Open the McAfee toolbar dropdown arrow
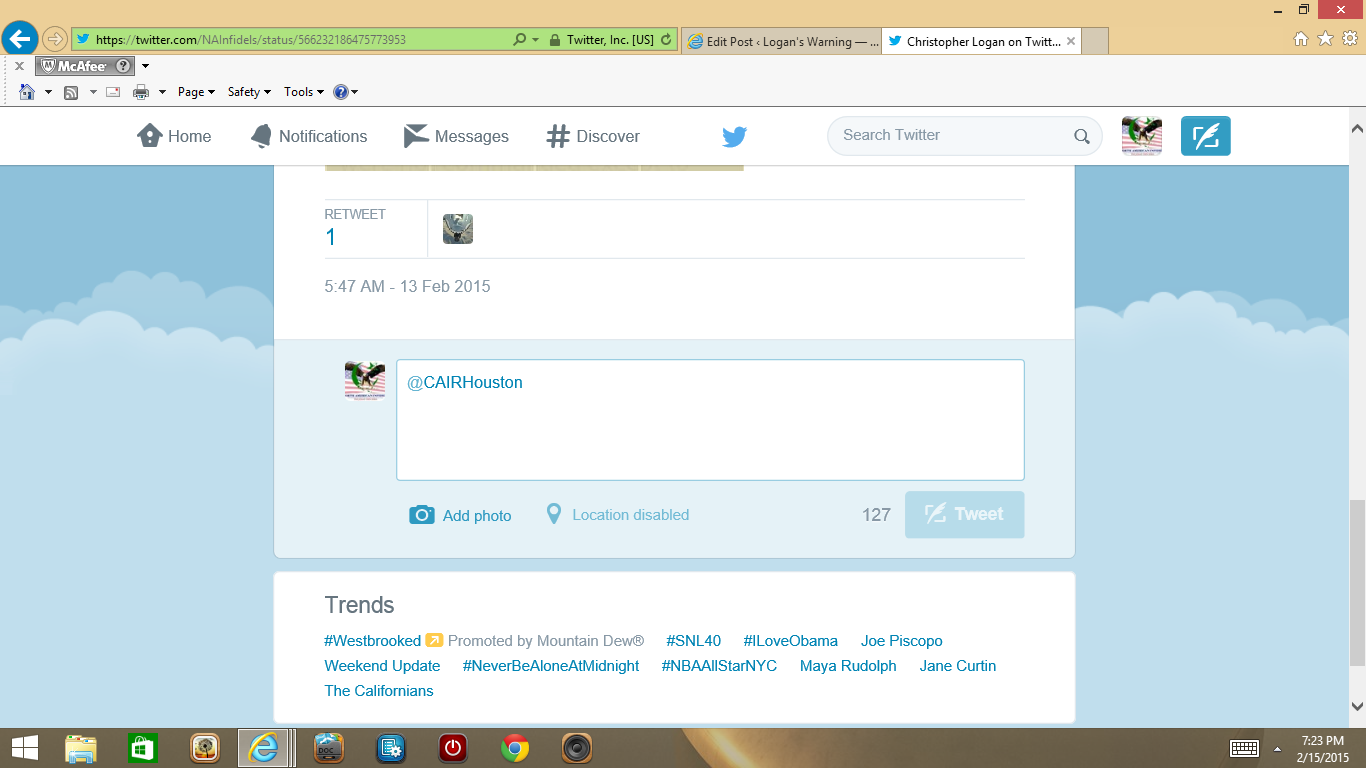The width and height of the screenshot is (1366, 768). pyautogui.click(x=146, y=66)
